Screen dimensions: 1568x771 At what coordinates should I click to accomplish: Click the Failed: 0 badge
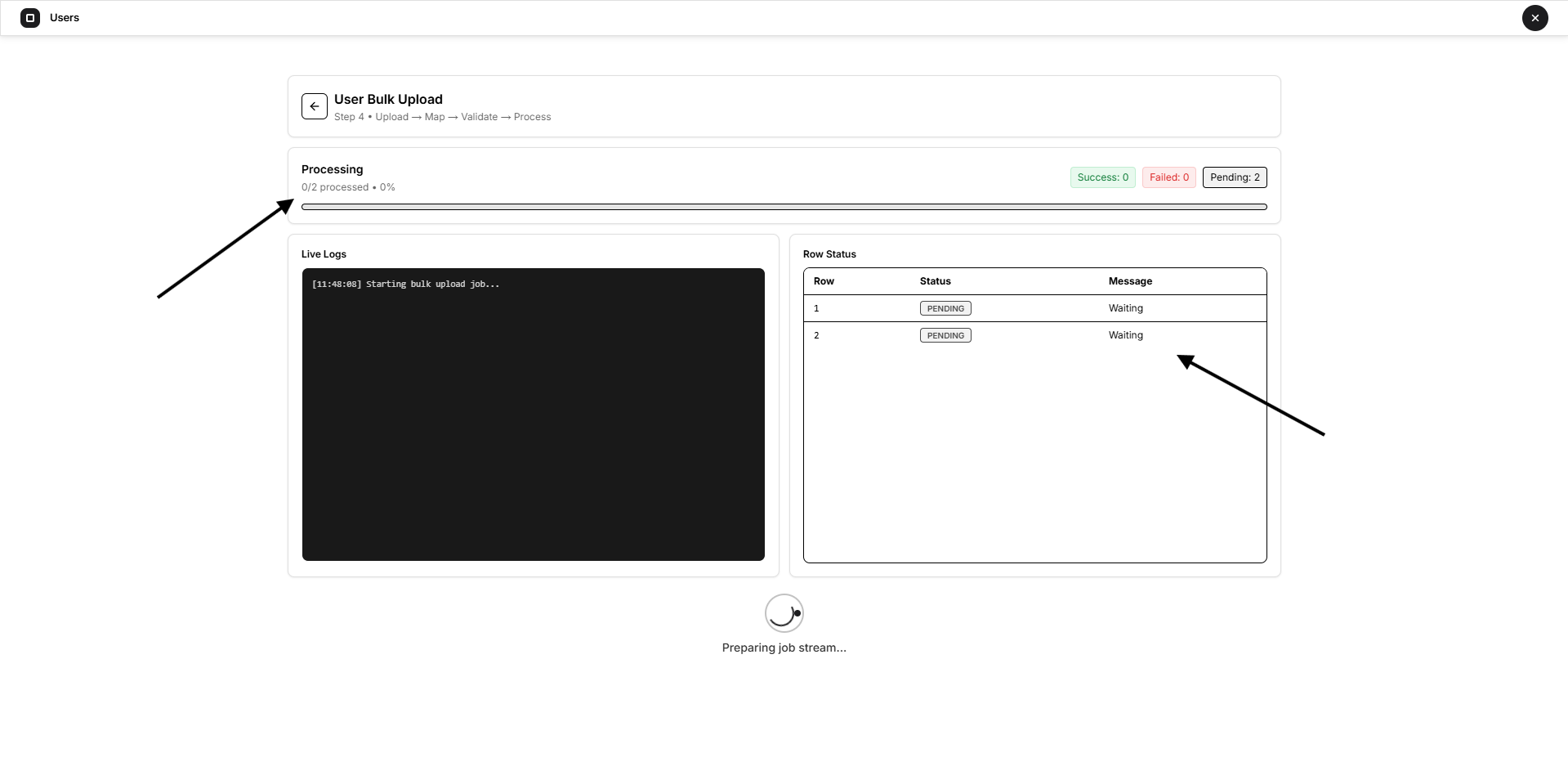coord(1169,177)
